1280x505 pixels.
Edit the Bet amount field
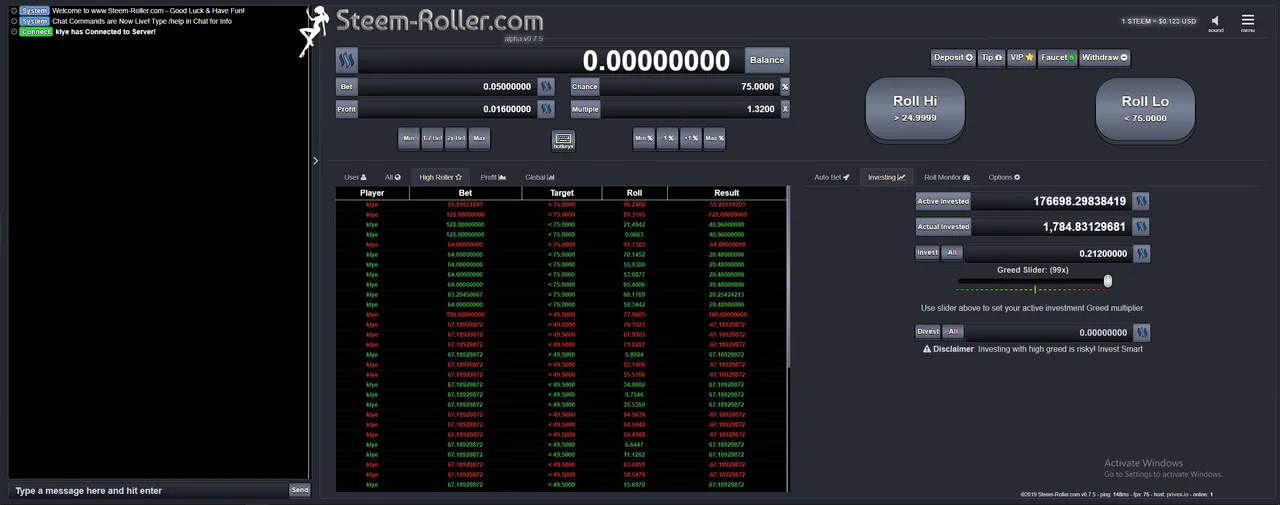point(447,87)
